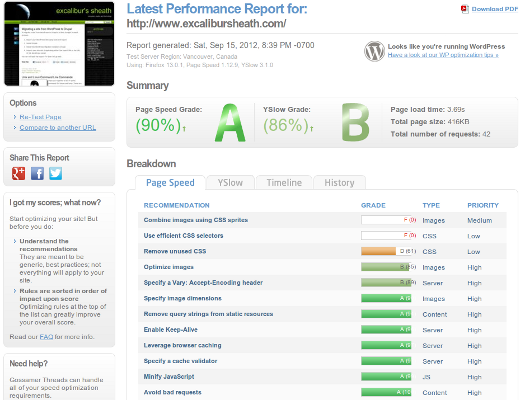Click the RECOMMENDATION column header
This screenshot has width=525, height=400.
point(176,206)
